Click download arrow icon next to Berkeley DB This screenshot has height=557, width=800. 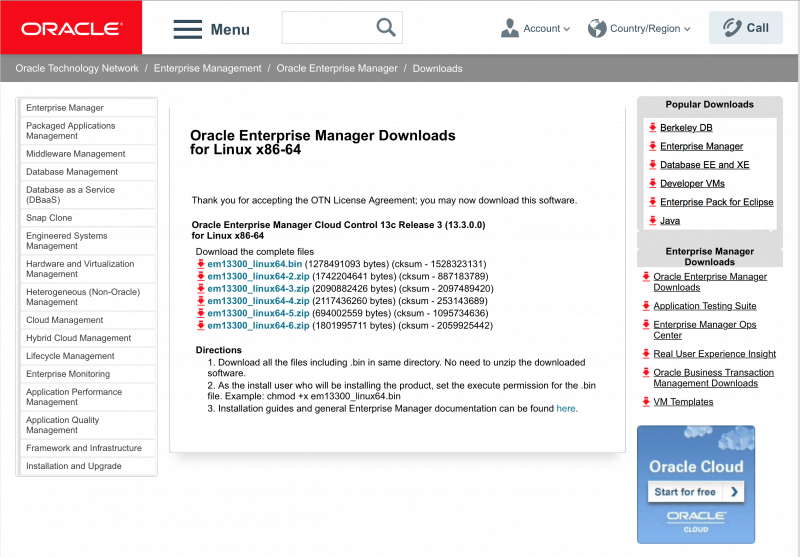coord(652,128)
